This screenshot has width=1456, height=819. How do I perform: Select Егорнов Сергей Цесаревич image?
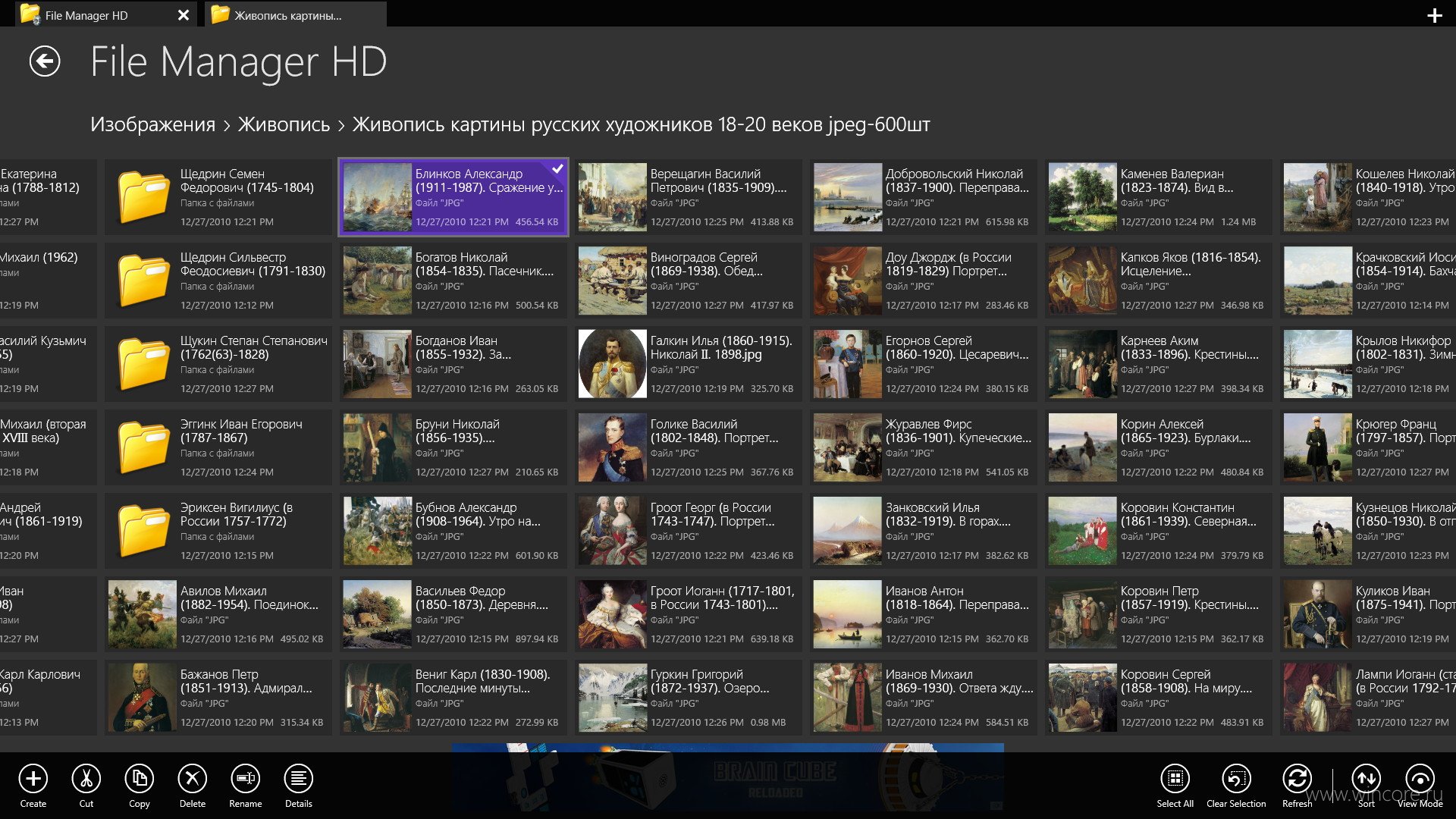click(924, 364)
